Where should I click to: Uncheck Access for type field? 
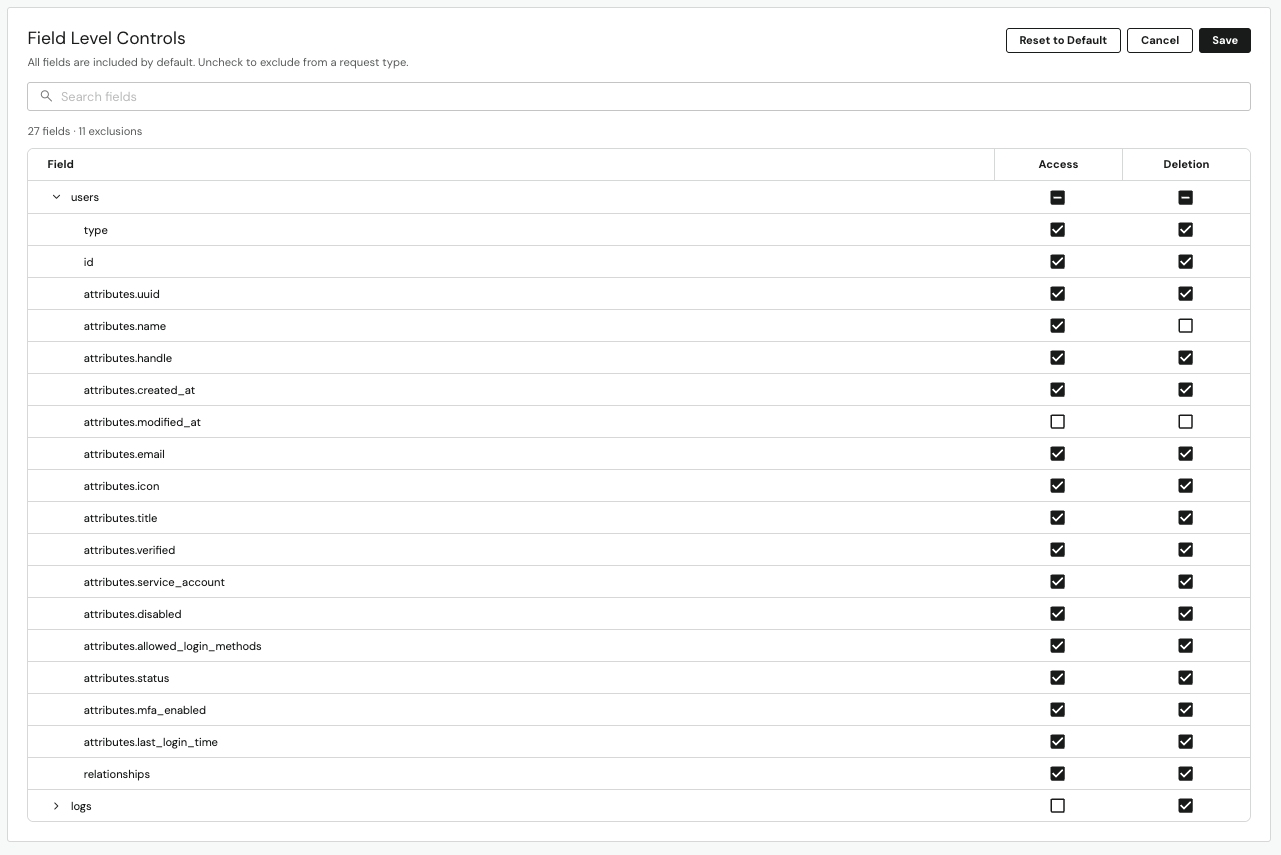[x=1058, y=230]
